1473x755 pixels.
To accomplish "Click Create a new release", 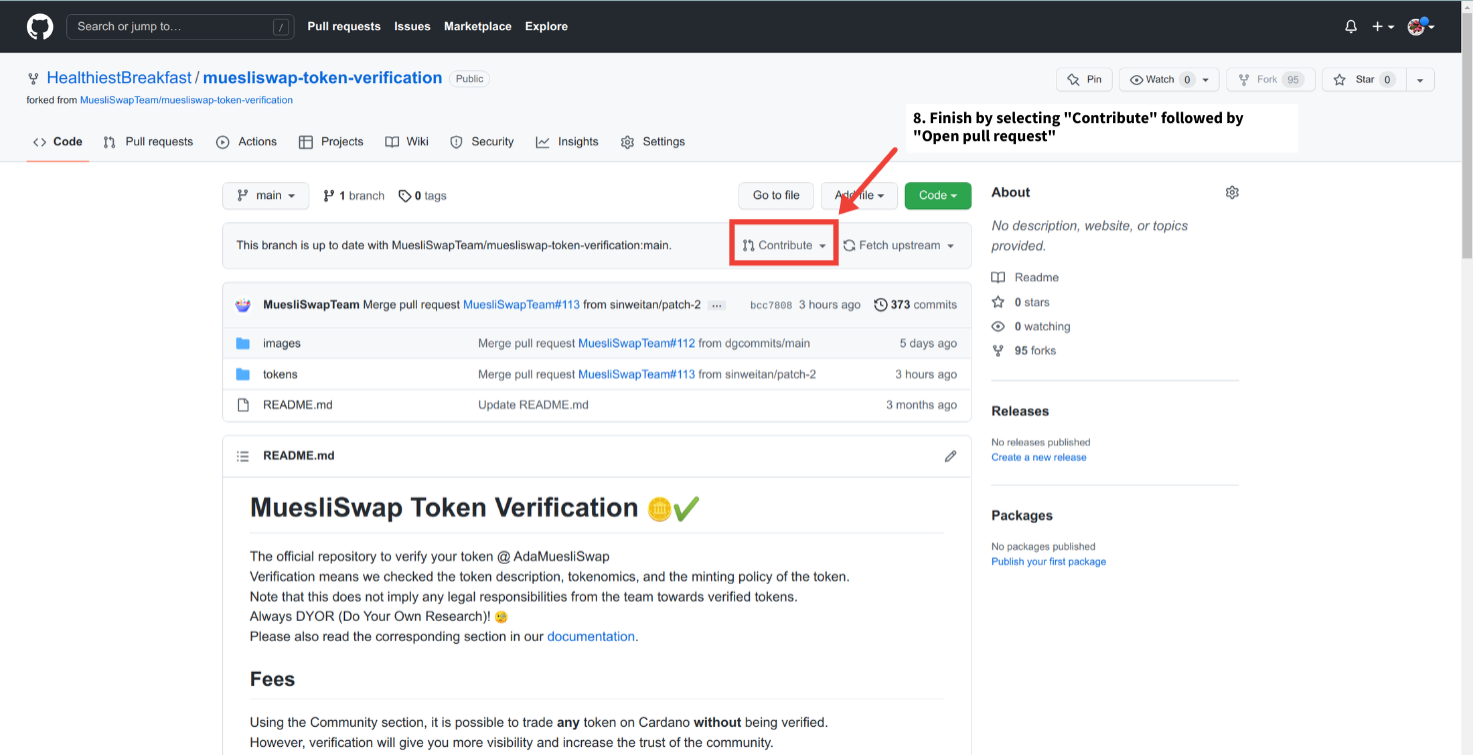I will point(1039,457).
